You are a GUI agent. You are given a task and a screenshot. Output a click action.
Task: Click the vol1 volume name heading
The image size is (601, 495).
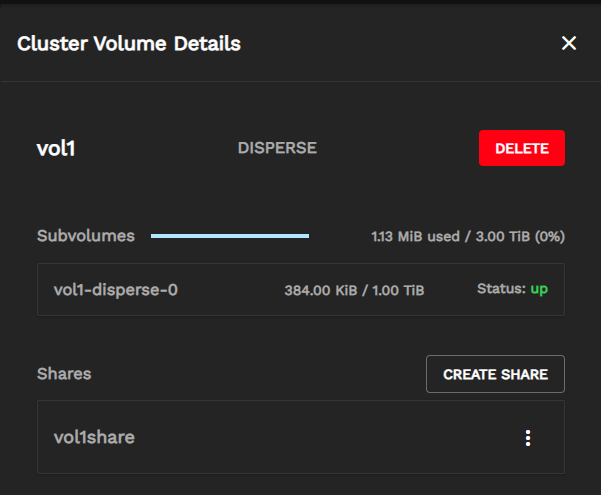click(x=57, y=148)
